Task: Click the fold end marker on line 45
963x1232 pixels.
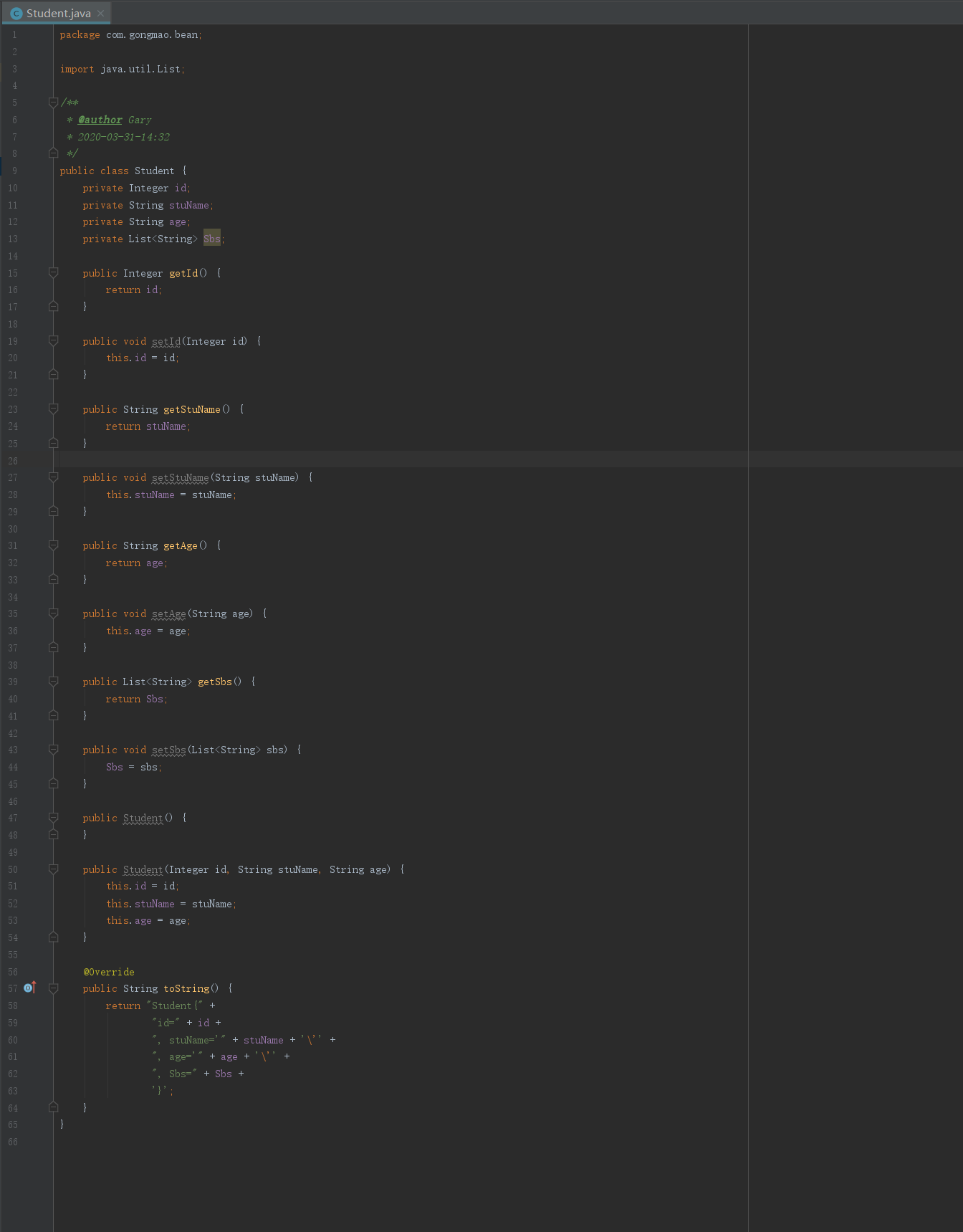Action: click(x=53, y=784)
